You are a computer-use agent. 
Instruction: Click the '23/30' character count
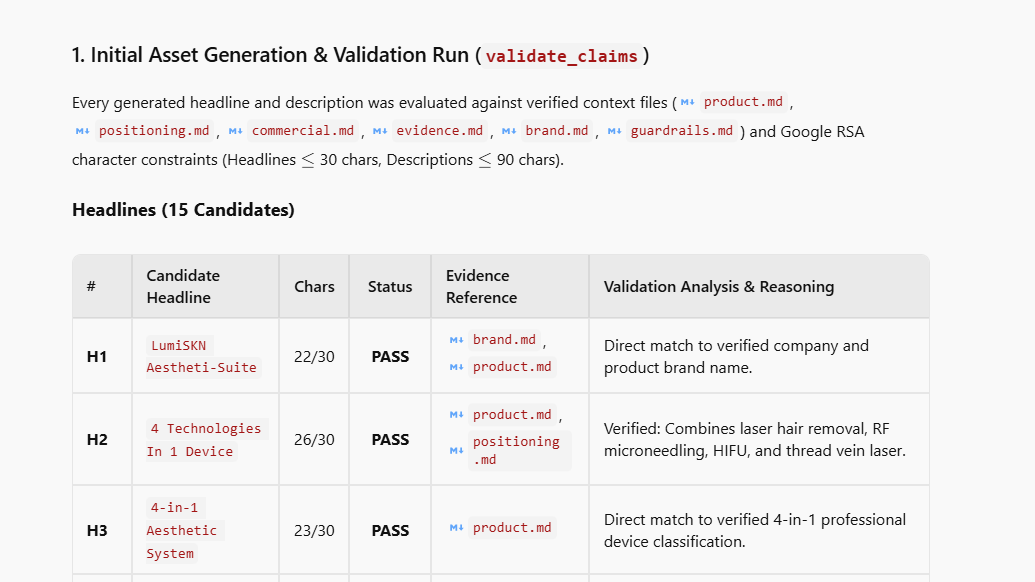314,531
